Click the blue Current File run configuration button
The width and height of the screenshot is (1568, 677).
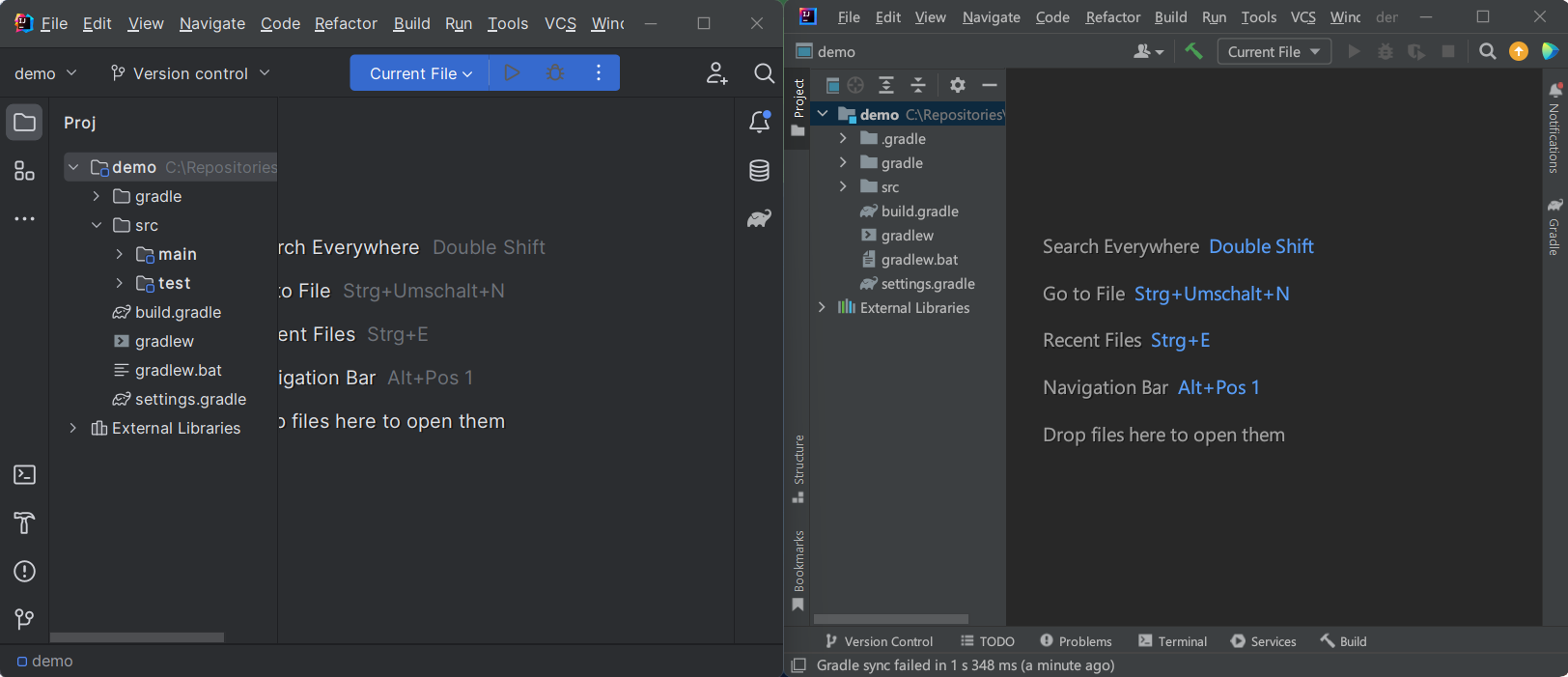(x=420, y=73)
